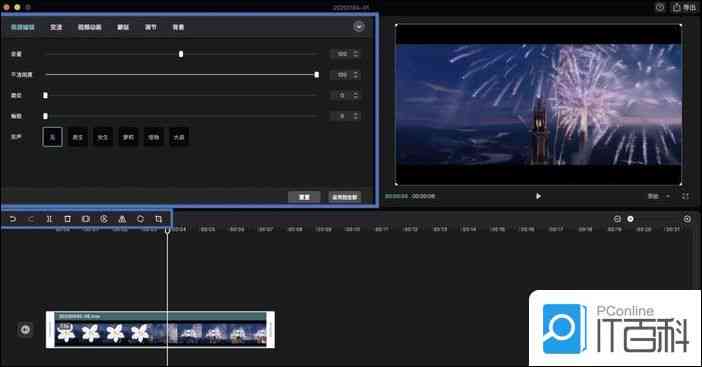Open the preview aspect ratio dropdown

pyautogui.click(x=658, y=196)
